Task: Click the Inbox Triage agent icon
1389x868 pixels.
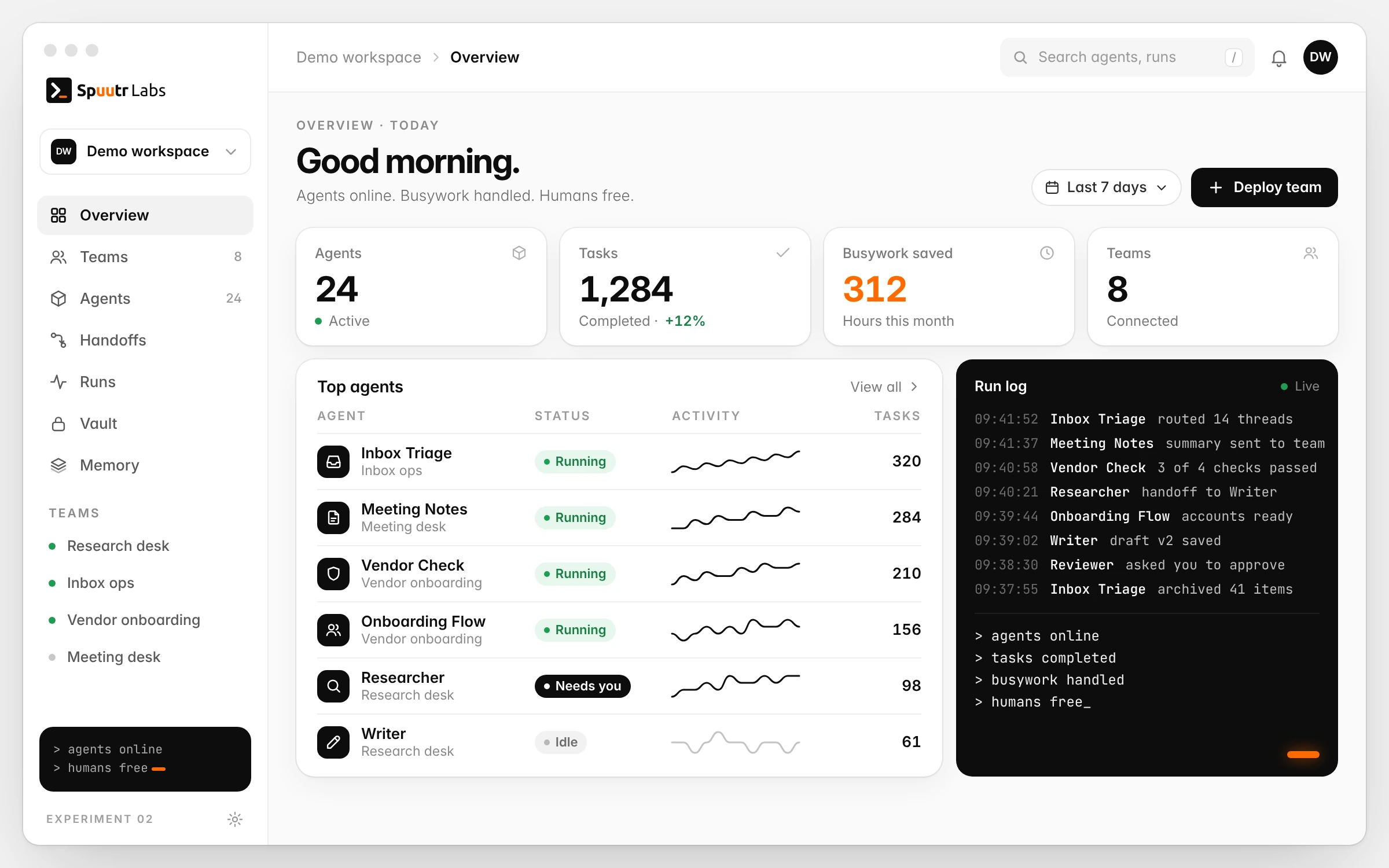Action: point(333,462)
